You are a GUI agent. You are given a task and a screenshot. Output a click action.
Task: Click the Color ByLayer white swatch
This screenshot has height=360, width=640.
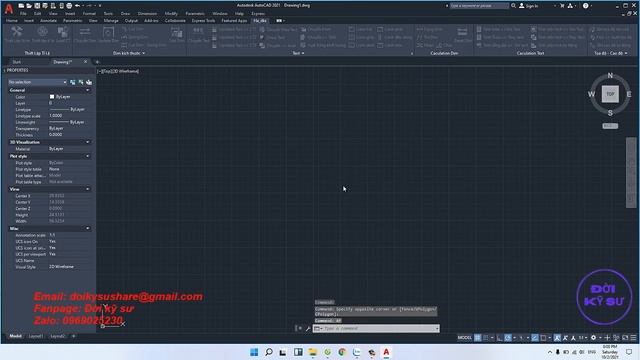click(x=52, y=97)
